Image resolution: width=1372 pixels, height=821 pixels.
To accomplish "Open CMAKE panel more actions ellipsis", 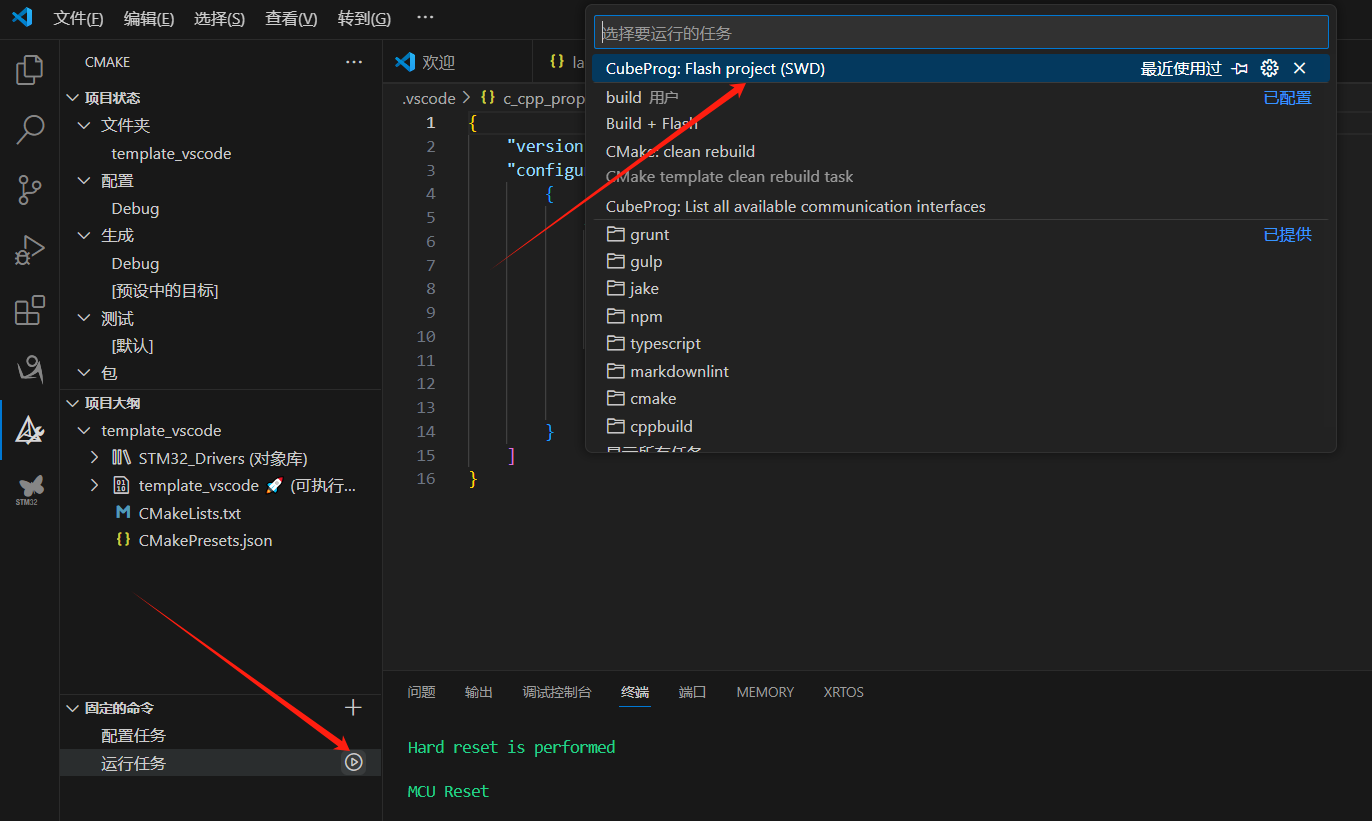I will point(354,62).
